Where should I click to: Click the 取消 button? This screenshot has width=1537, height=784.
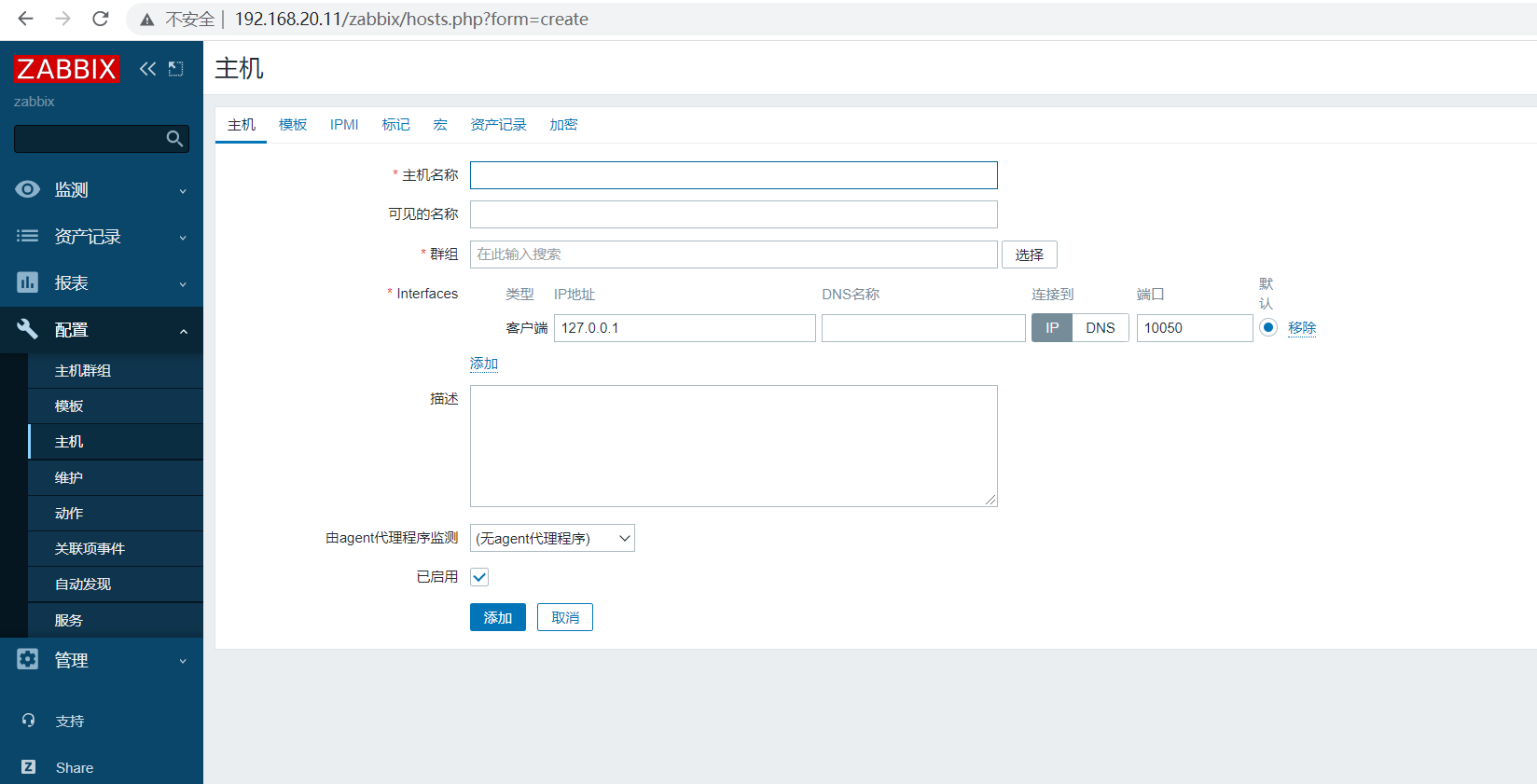(x=565, y=617)
